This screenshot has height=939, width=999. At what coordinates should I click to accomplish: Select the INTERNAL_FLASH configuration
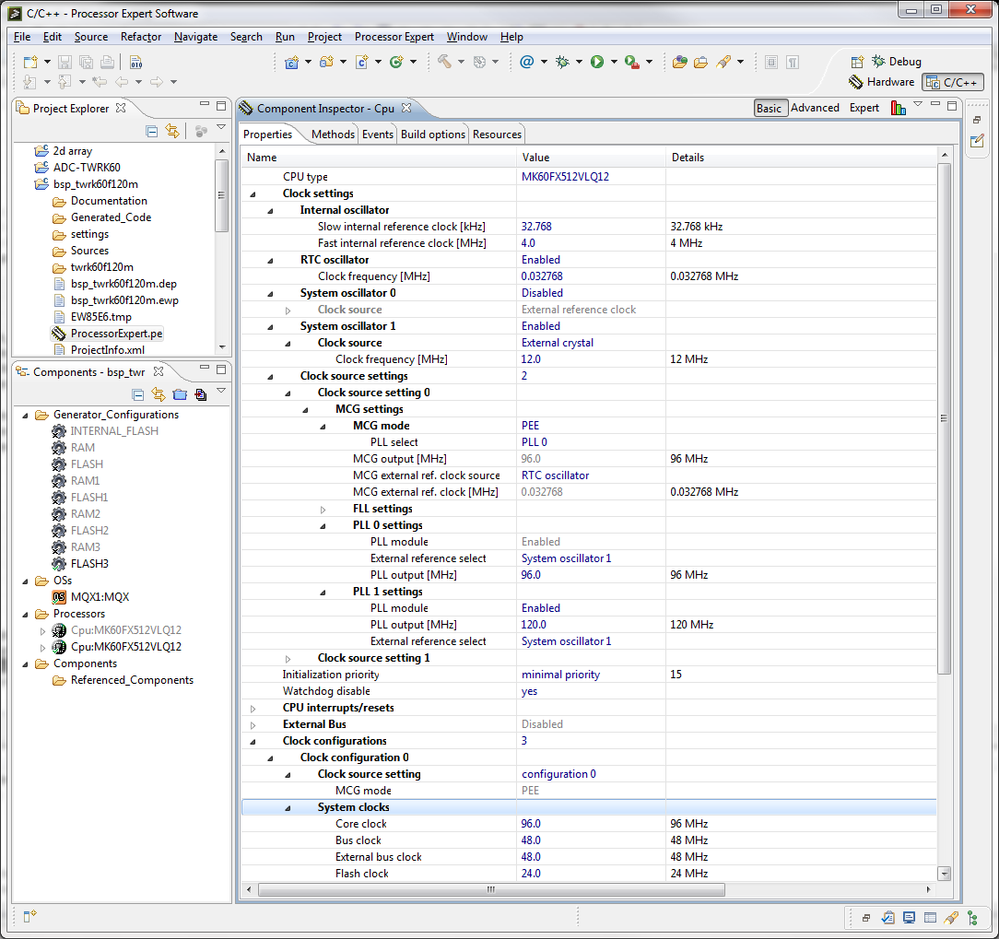click(114, 431)
